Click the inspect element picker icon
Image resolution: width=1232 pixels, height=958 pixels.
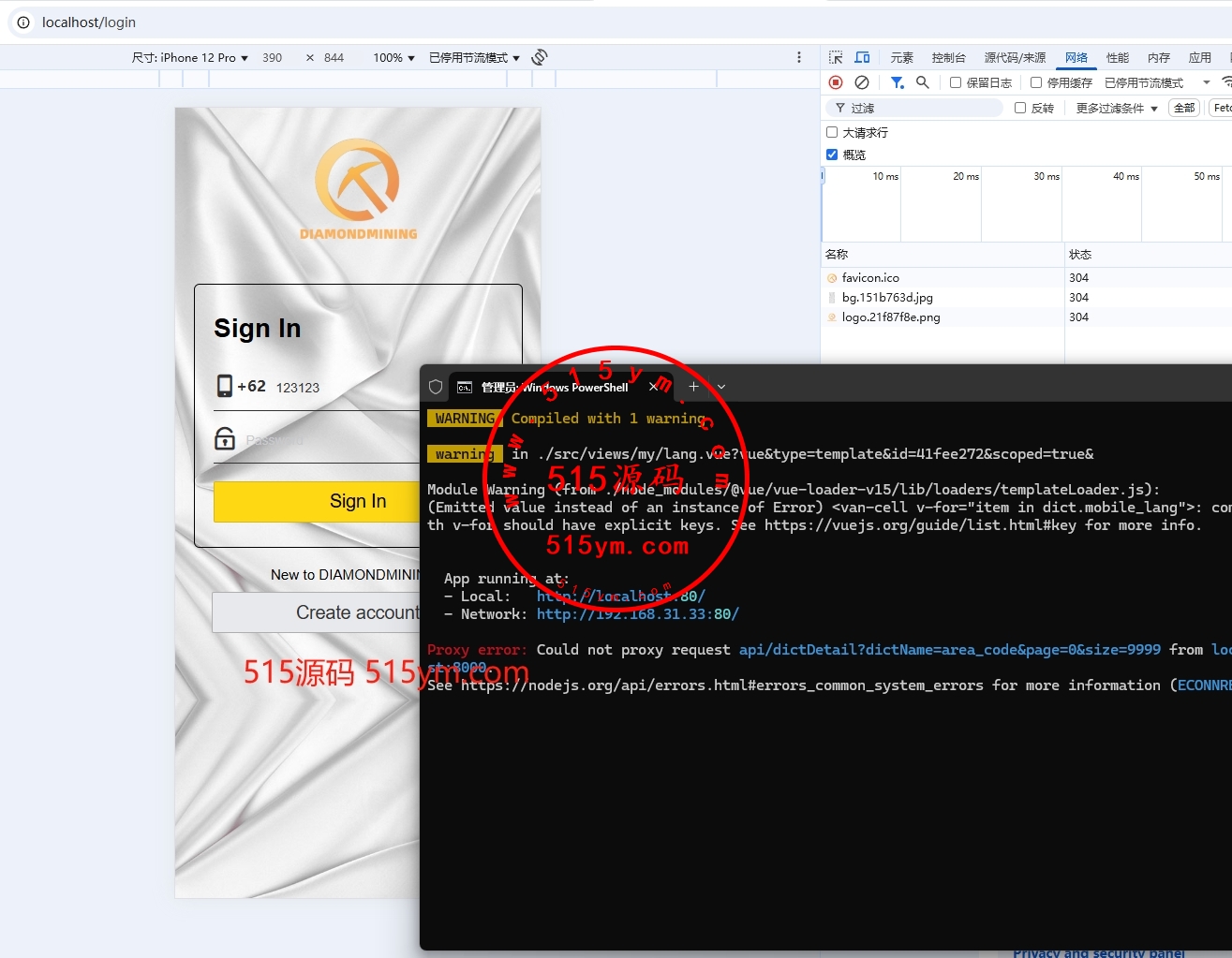(836, 57)
